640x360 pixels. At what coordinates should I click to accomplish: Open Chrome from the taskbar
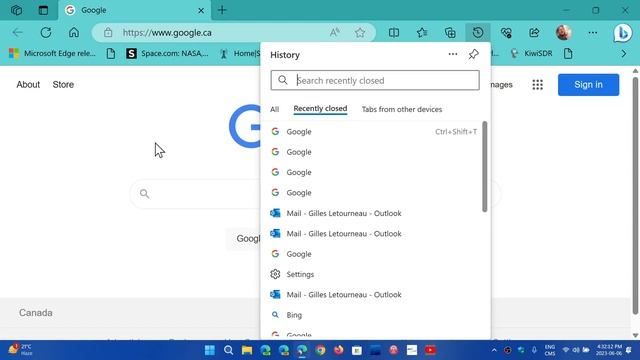320,350
